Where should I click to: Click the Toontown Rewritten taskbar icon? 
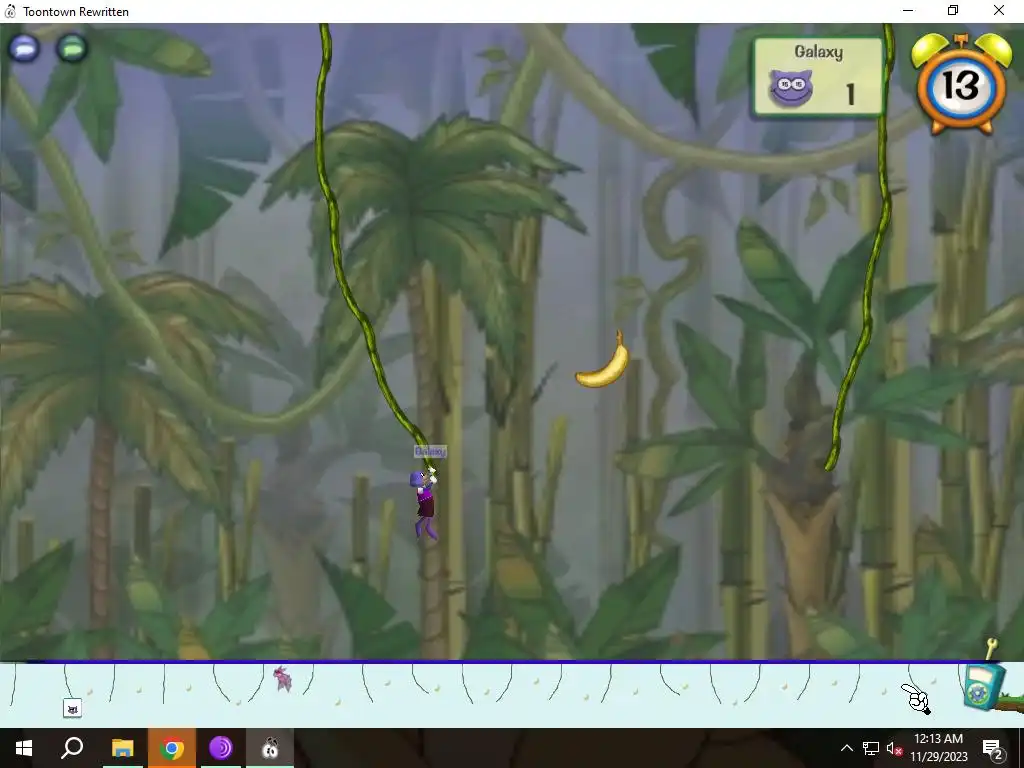coord(270,748)
